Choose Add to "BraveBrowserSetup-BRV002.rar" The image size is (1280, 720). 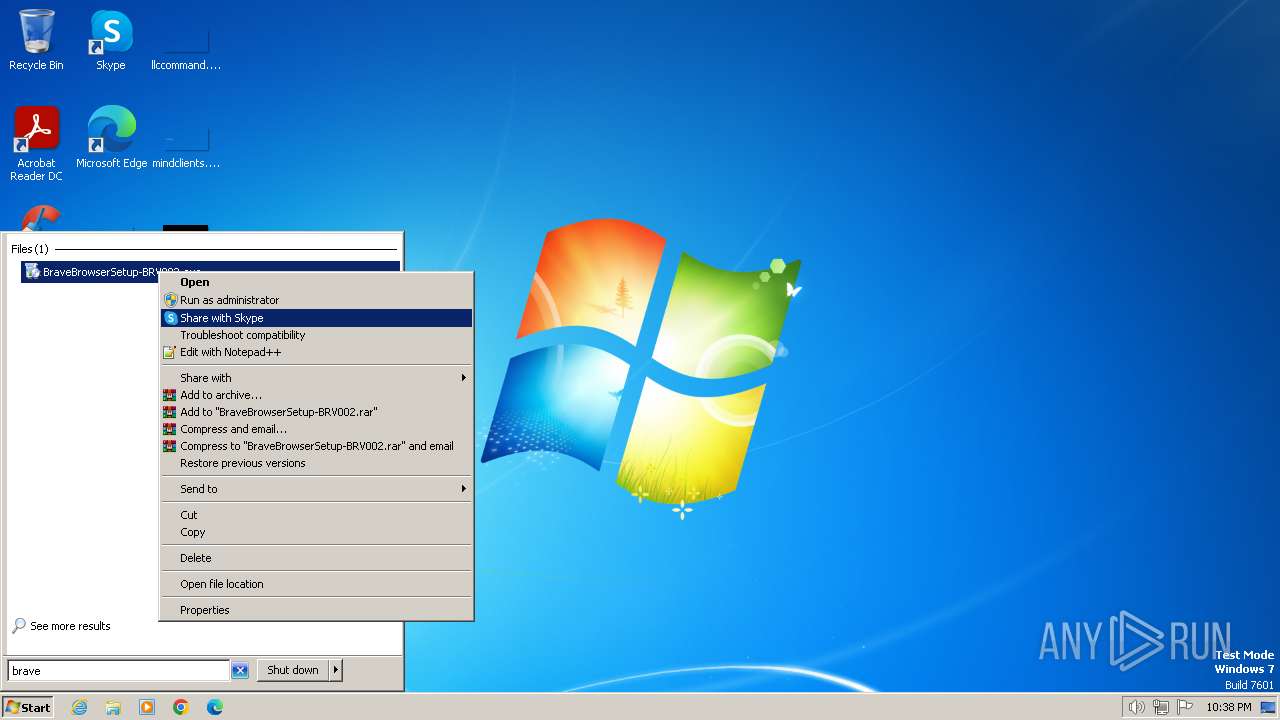[316, 412]
